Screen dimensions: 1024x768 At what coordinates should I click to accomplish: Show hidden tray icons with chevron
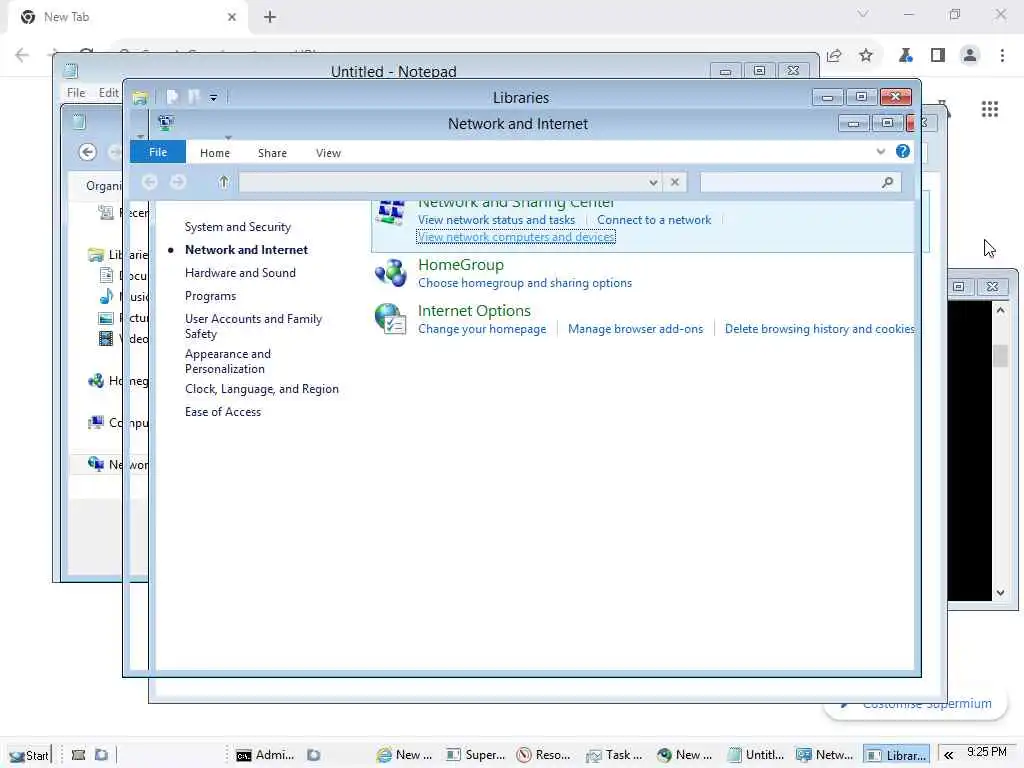948,755
